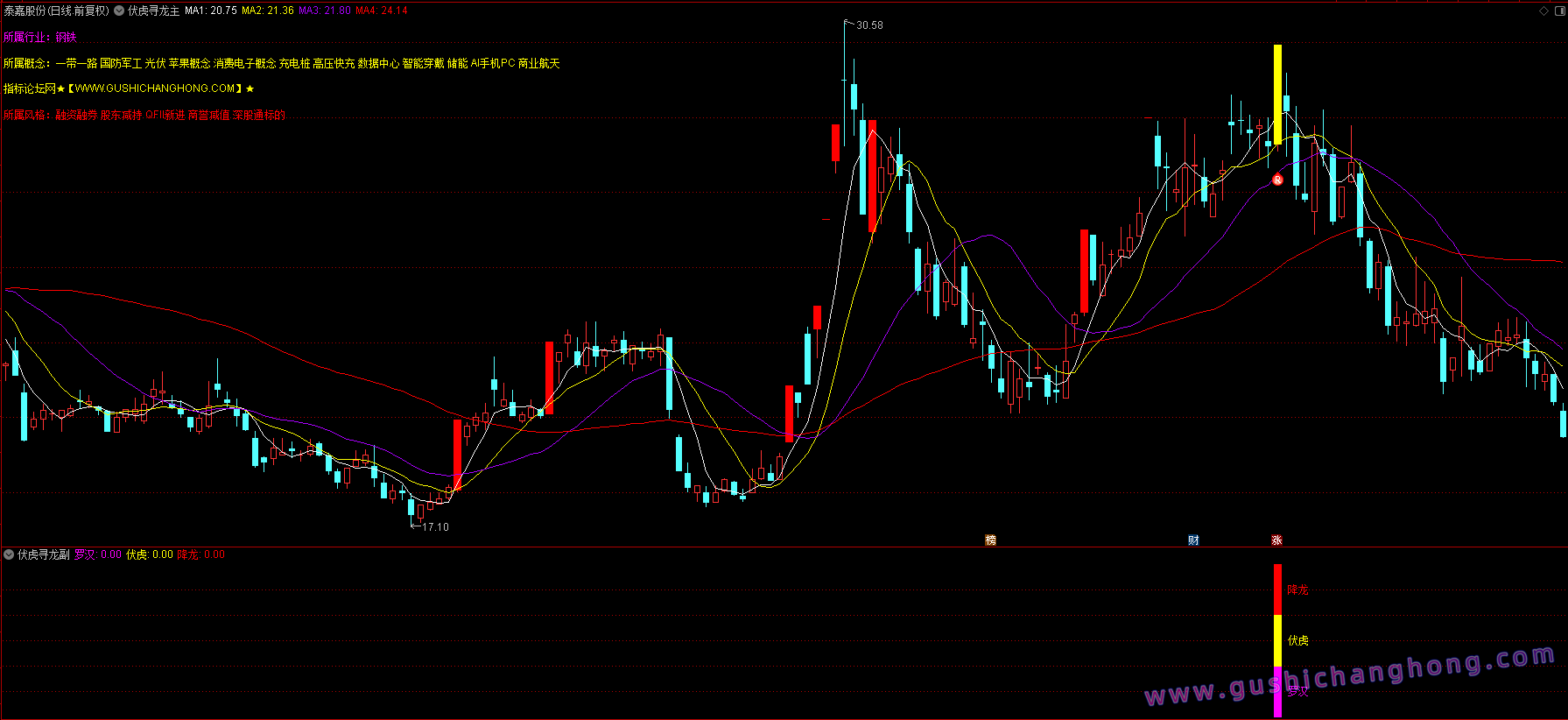1568x720 pixels.
Task: Click the 国防军工 concept tag
Action: click(x=121, y=63)
